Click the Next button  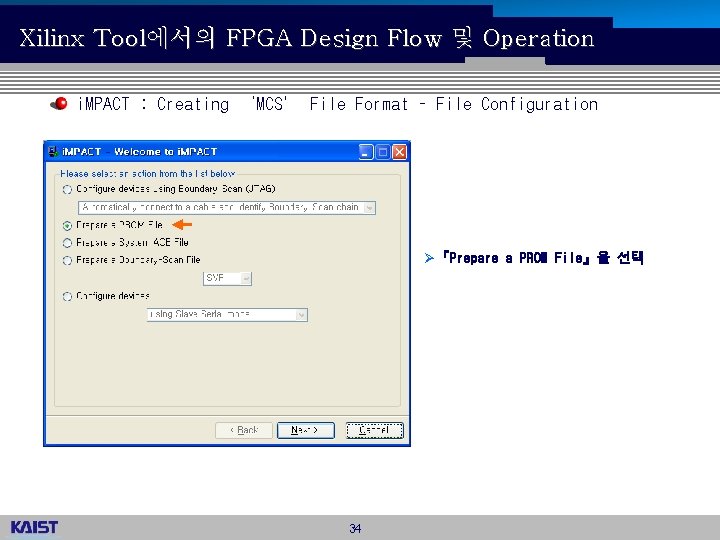coord(306,430)
